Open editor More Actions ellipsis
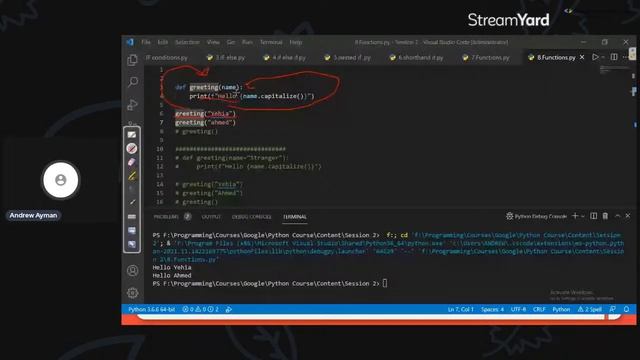 coord(625,57)
